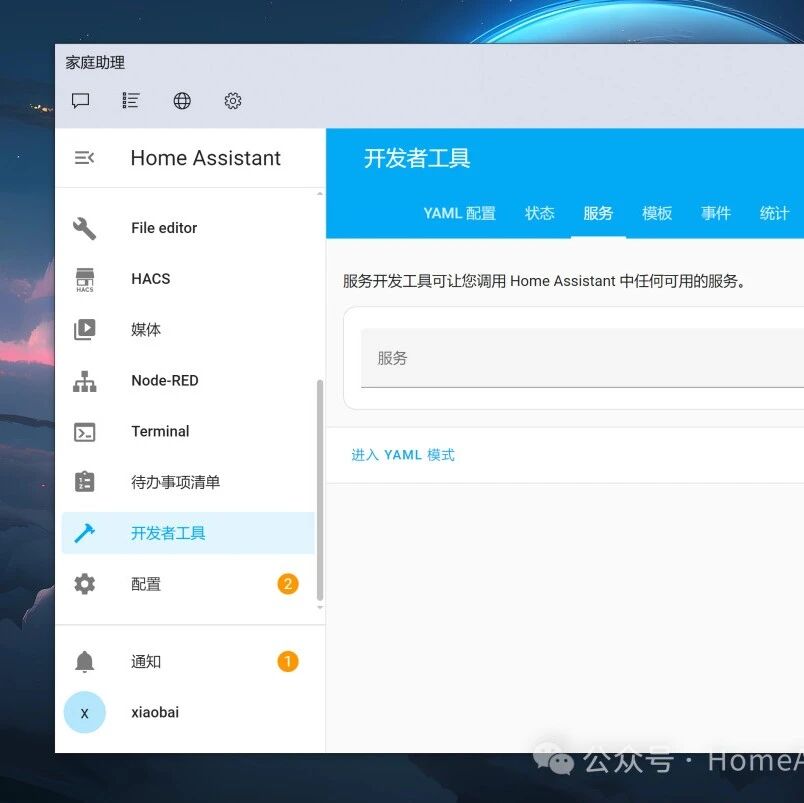The height and width of the screenshot is (803, 804).
Task: Click the list view icon in top toolbar
Action: coord(131,101)
